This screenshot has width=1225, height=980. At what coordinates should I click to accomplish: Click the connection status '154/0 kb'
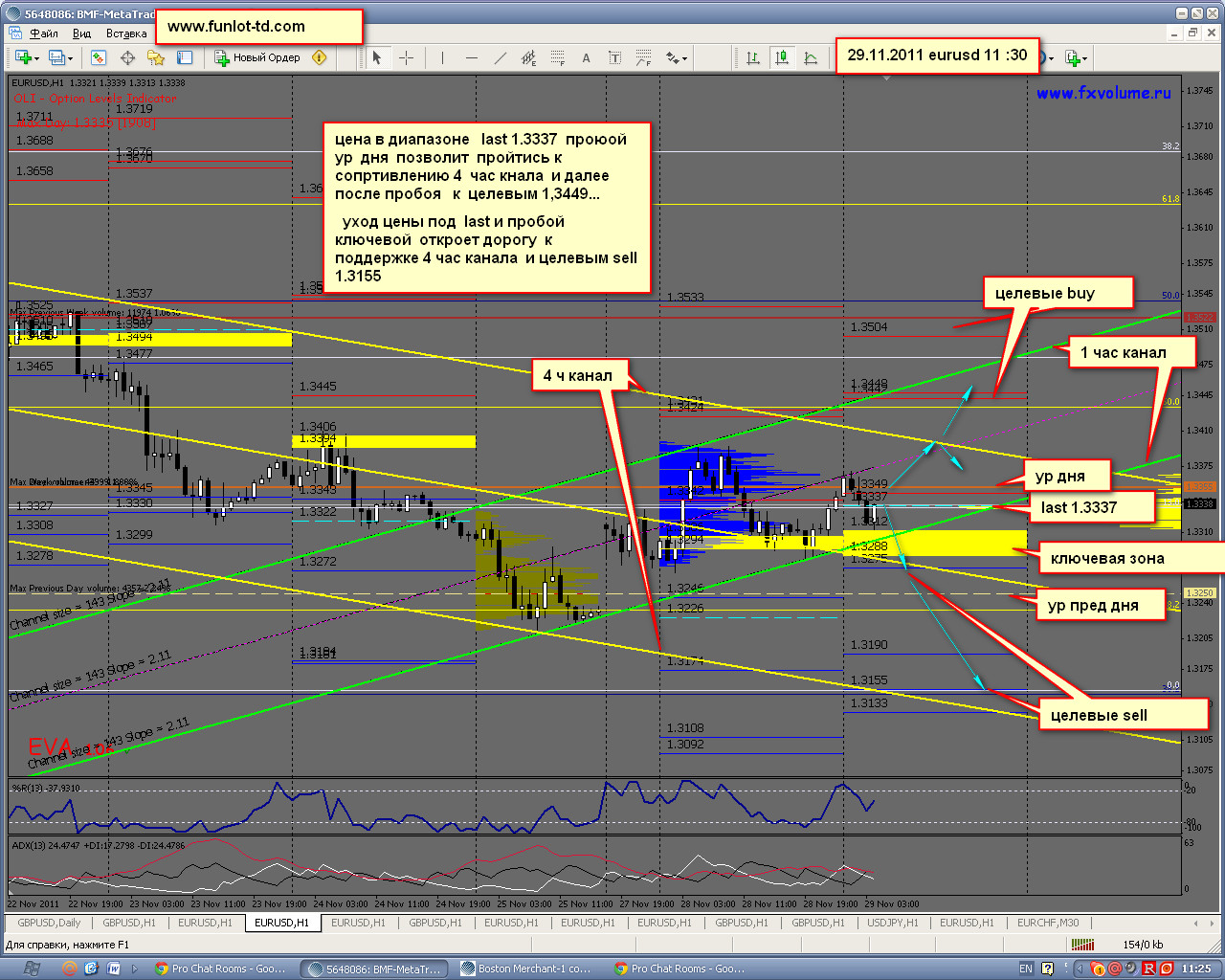coord(1143,945)
